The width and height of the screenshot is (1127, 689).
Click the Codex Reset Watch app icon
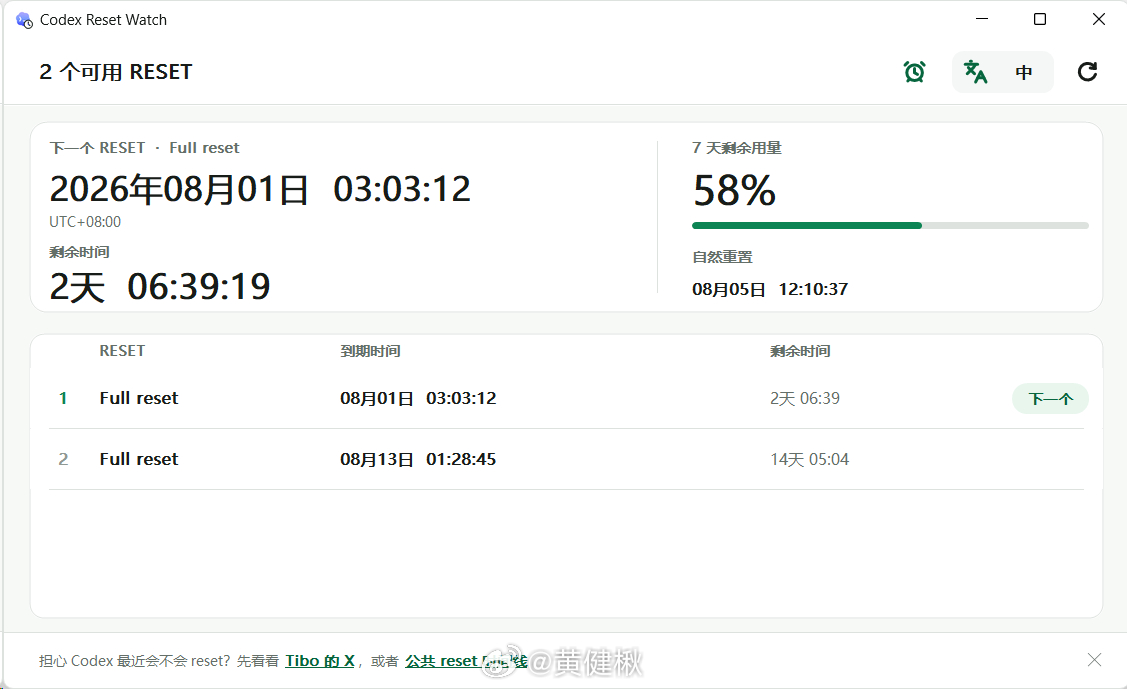pyautogui.click(x=24, y=20)
